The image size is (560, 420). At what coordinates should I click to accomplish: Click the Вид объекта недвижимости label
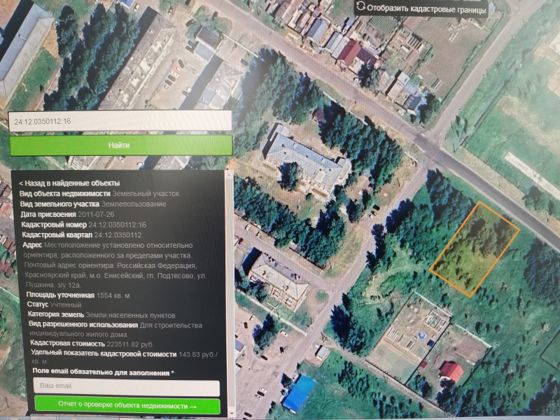(x=65, y=194)
